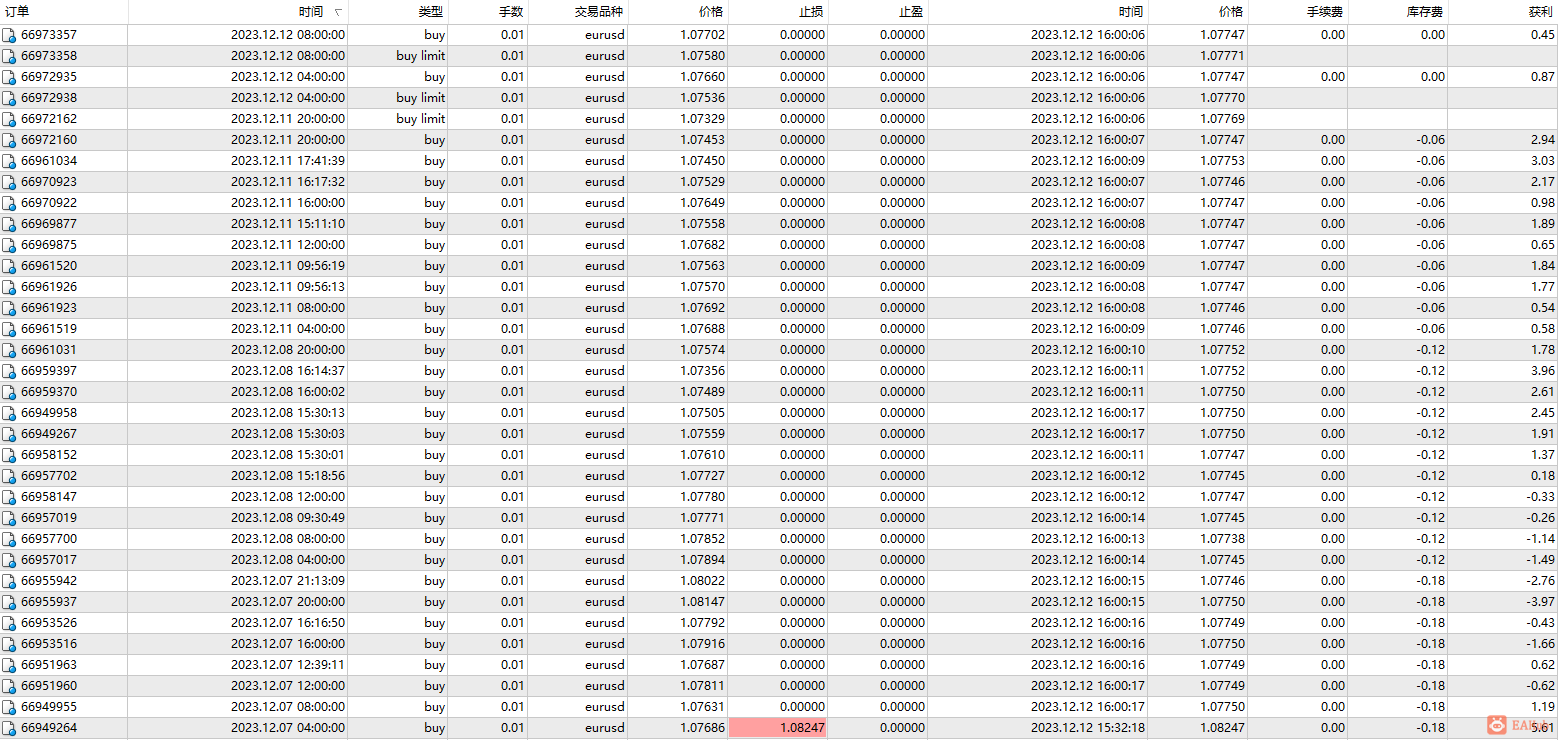This screenshot has width=1558, height=740.
Task: Select the icon for order 66969877
Action: pos(10,224)
